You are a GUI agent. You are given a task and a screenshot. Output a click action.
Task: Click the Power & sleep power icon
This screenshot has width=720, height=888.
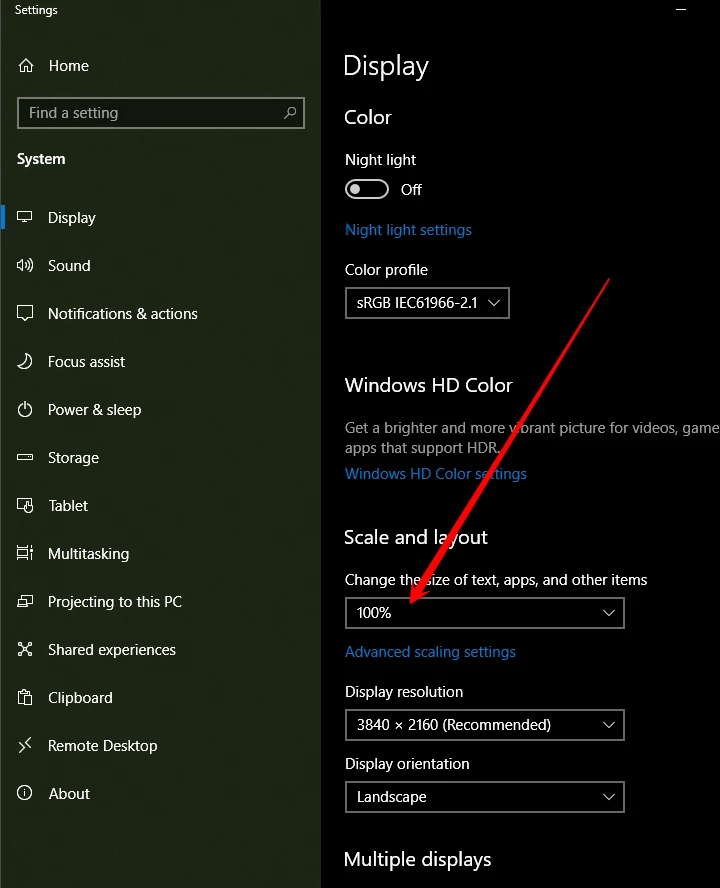[25, 409]
